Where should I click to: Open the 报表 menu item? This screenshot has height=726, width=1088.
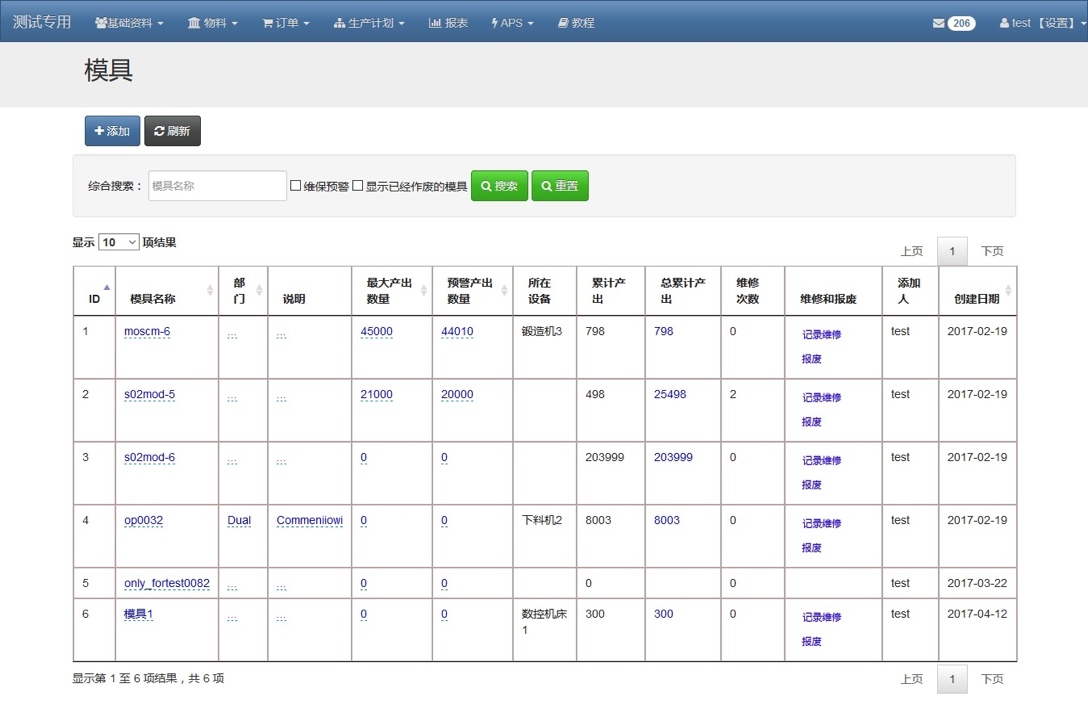tap(448, 23)
